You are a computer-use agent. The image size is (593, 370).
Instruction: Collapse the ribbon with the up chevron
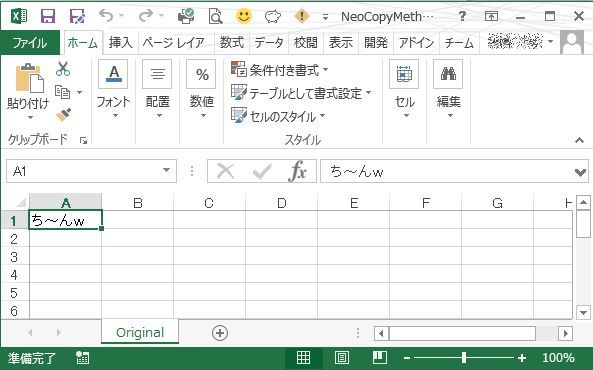[579, 140]
